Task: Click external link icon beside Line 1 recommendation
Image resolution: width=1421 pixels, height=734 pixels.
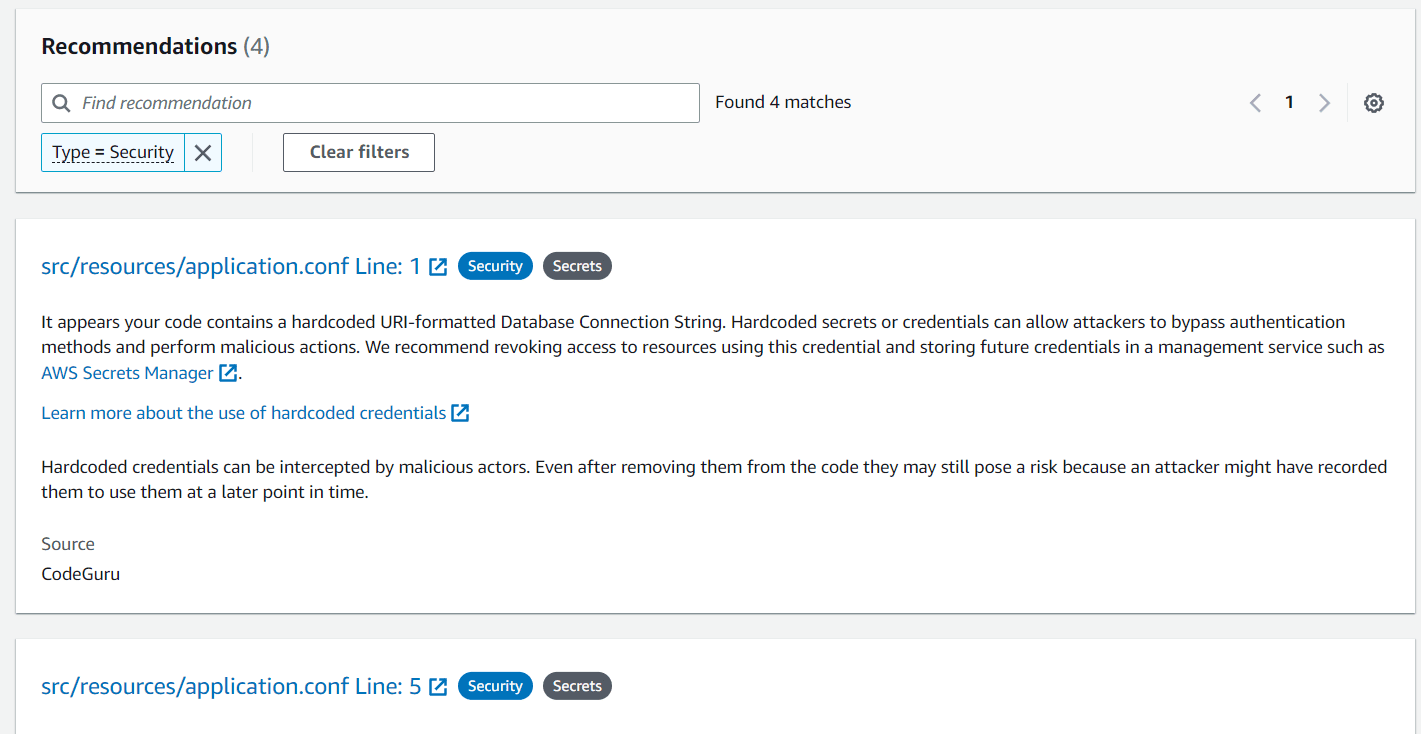Action: coord(437,266)
